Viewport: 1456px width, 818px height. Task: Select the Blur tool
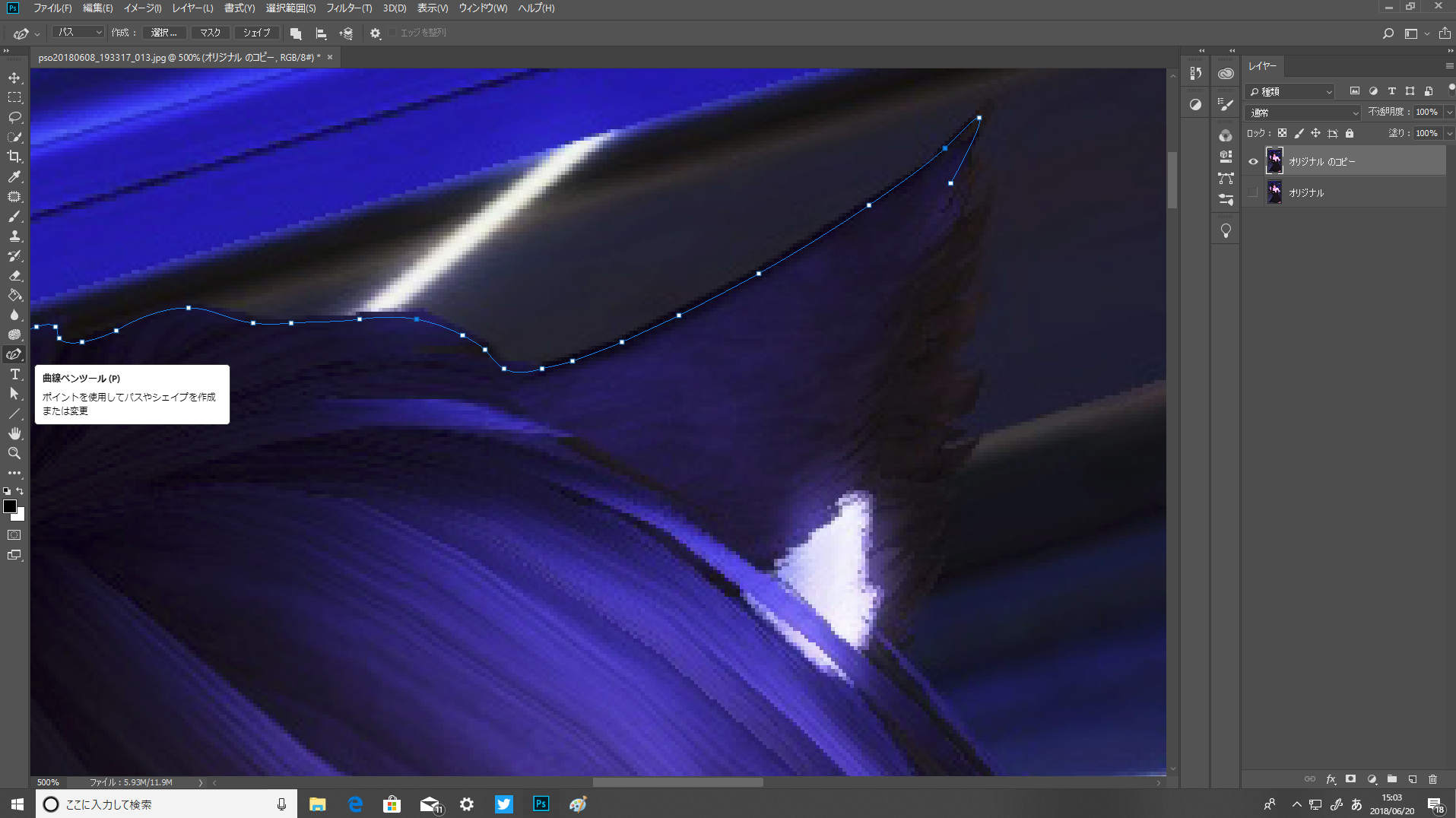click(14, 315)
